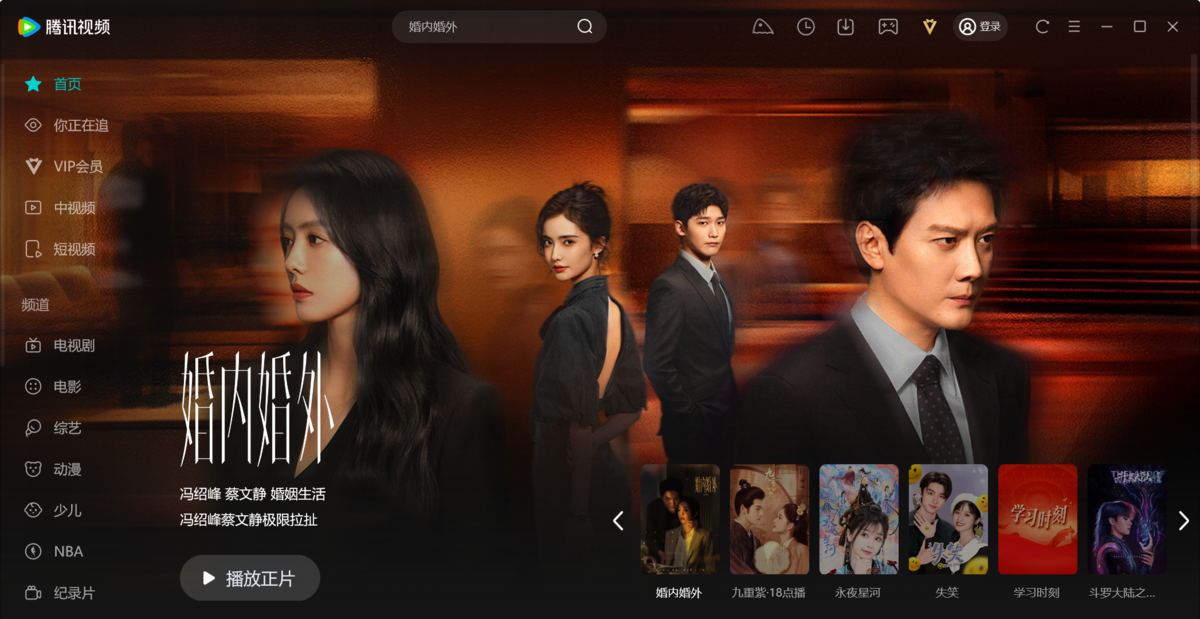Click the text 冯绍峰蔡文静极限拉扯

tap(248, 520)
